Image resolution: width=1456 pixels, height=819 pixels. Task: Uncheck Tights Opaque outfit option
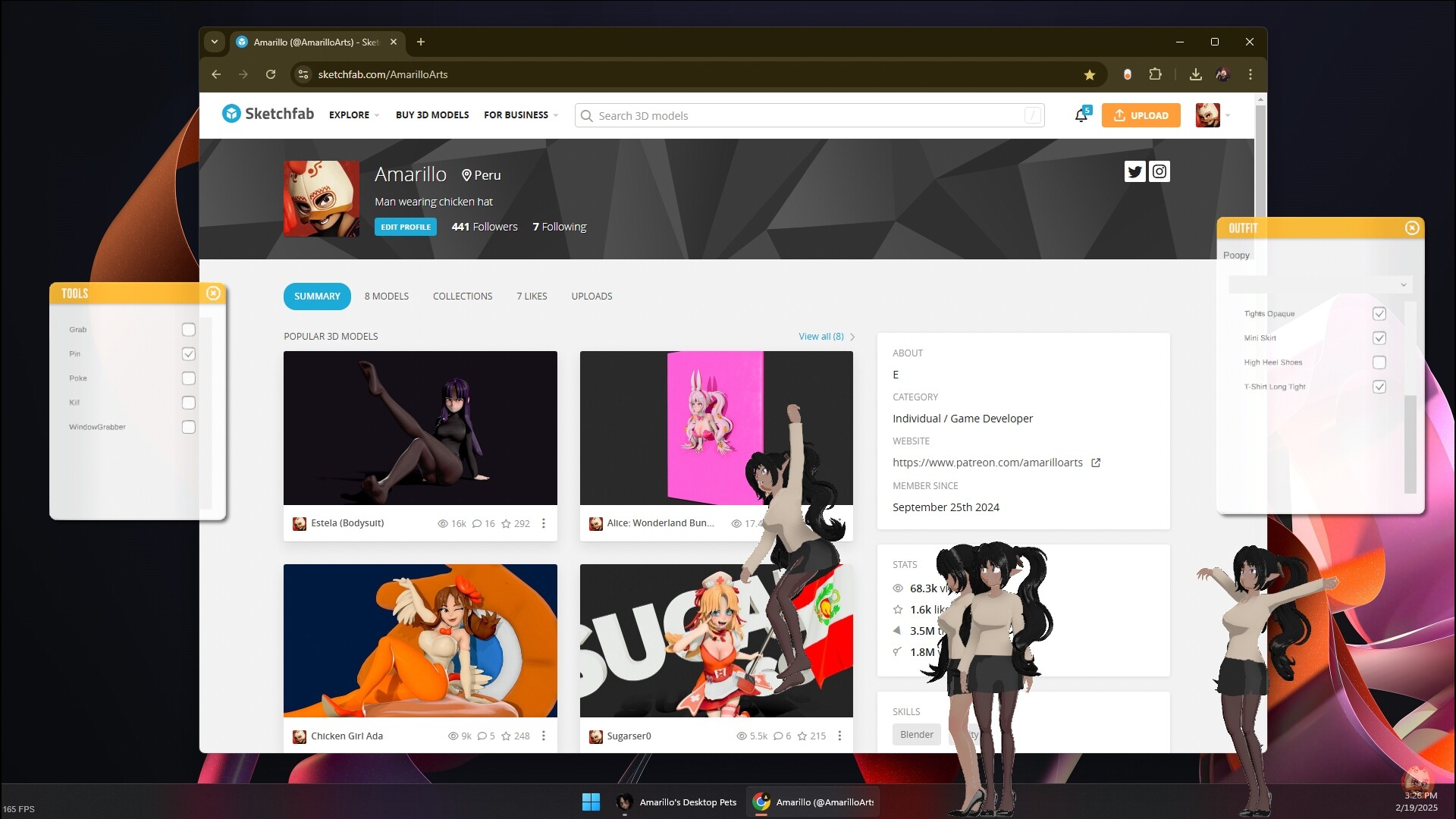coord(1379,313)
